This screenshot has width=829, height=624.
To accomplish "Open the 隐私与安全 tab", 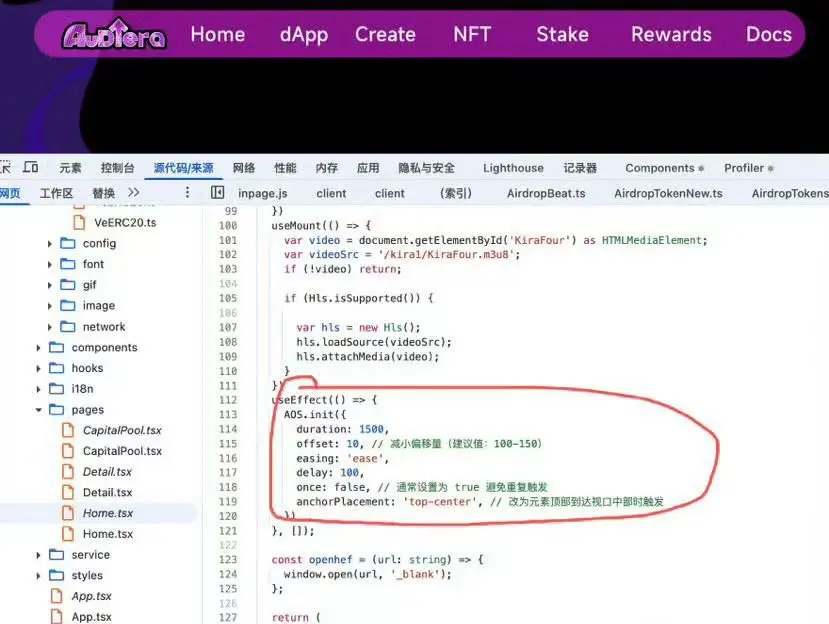I will click(x=426, y=168).
